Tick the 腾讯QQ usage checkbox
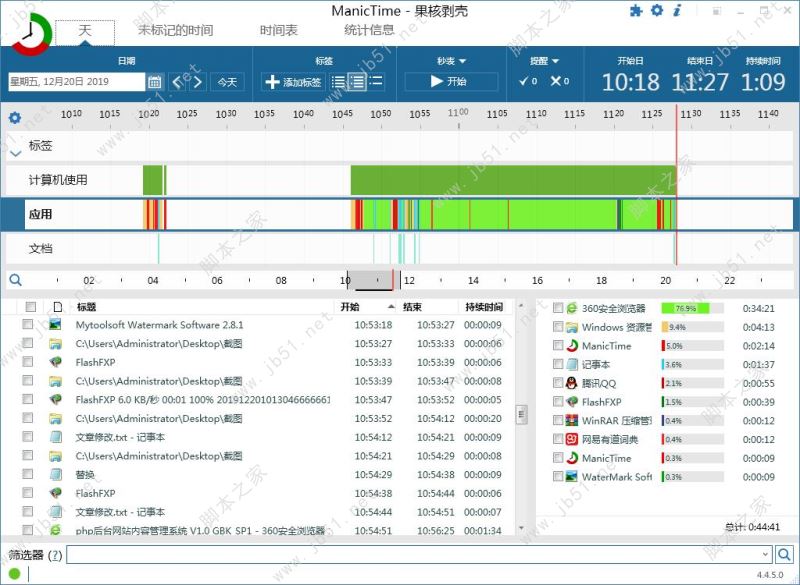Viewport: 800px width, 585px height. tap(558, 383)
